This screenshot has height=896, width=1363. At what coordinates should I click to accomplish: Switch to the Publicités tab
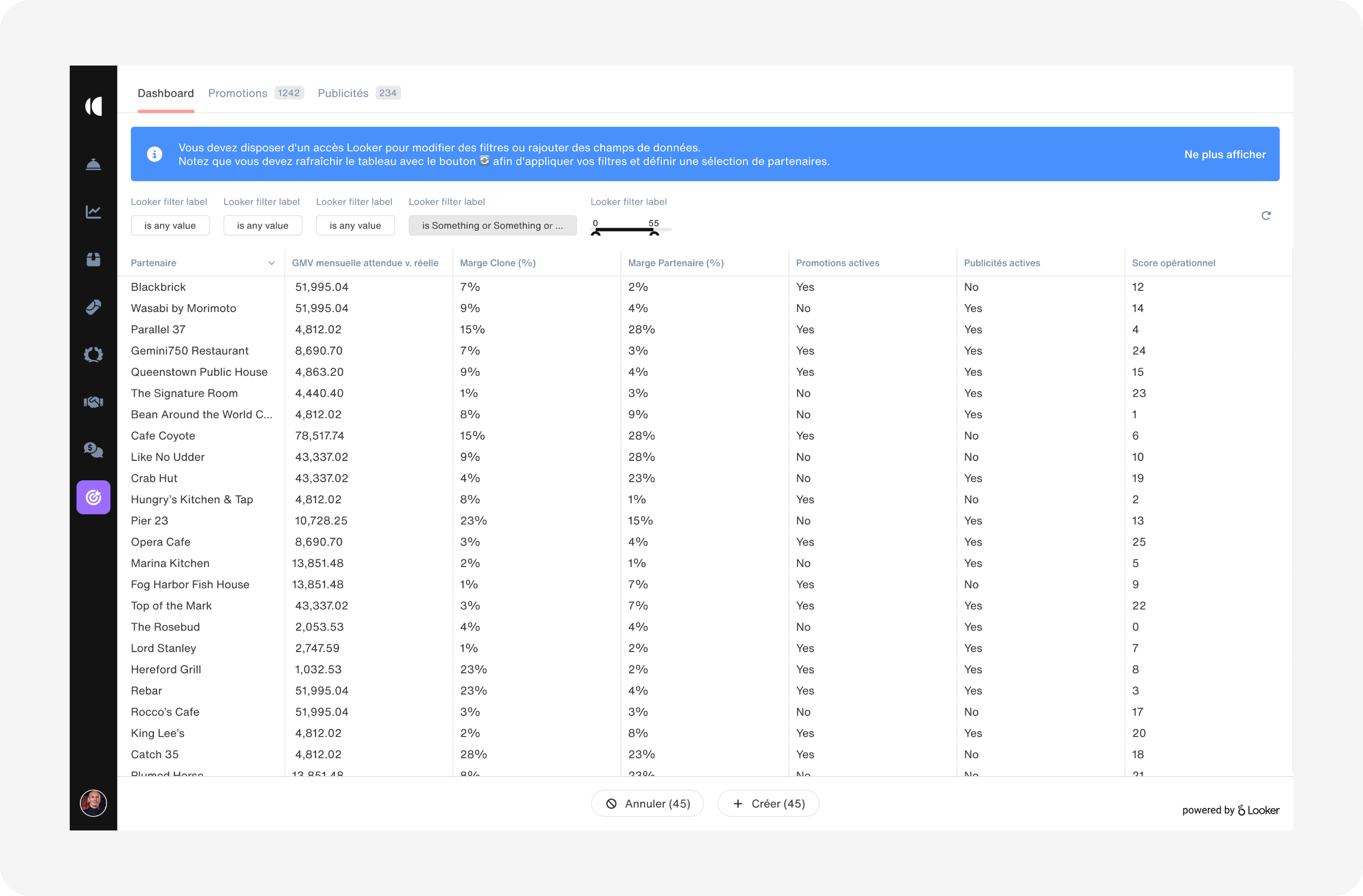[343, 93]
